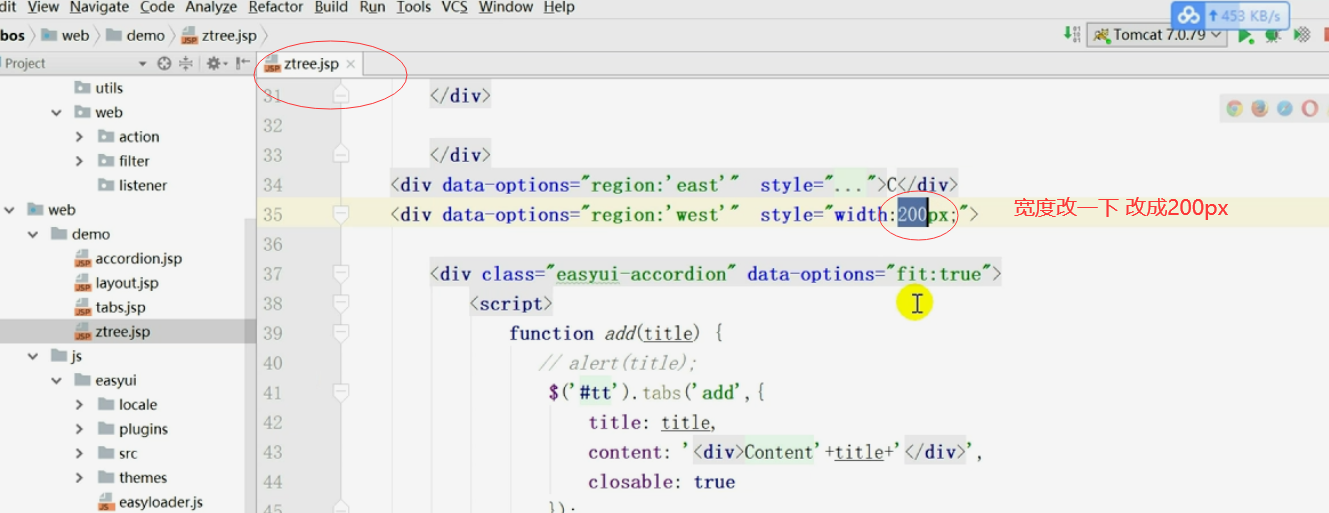Click Baidu cloud upload speed widget

pyautogui.click(x=1230, y=16)
